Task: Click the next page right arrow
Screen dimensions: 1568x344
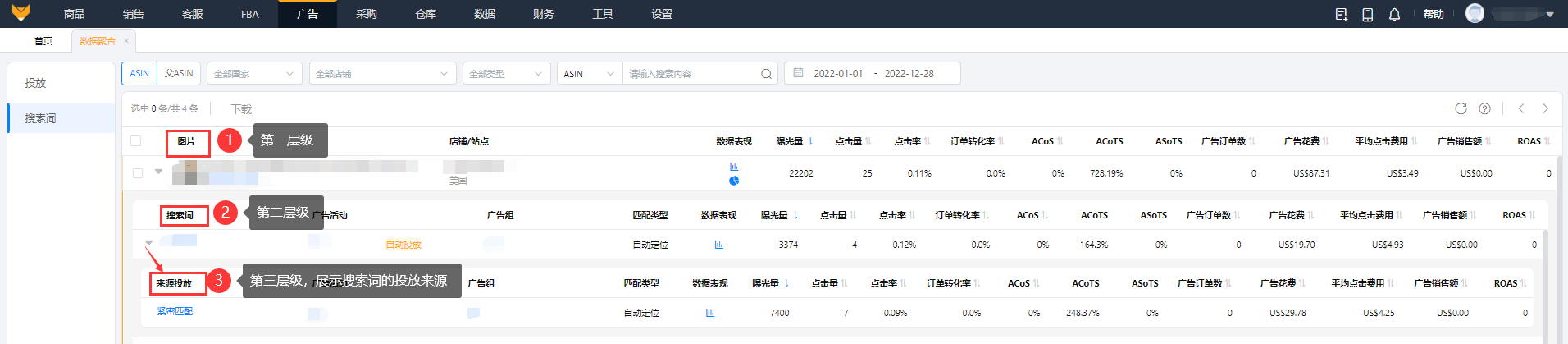Action: [1546, 108]
